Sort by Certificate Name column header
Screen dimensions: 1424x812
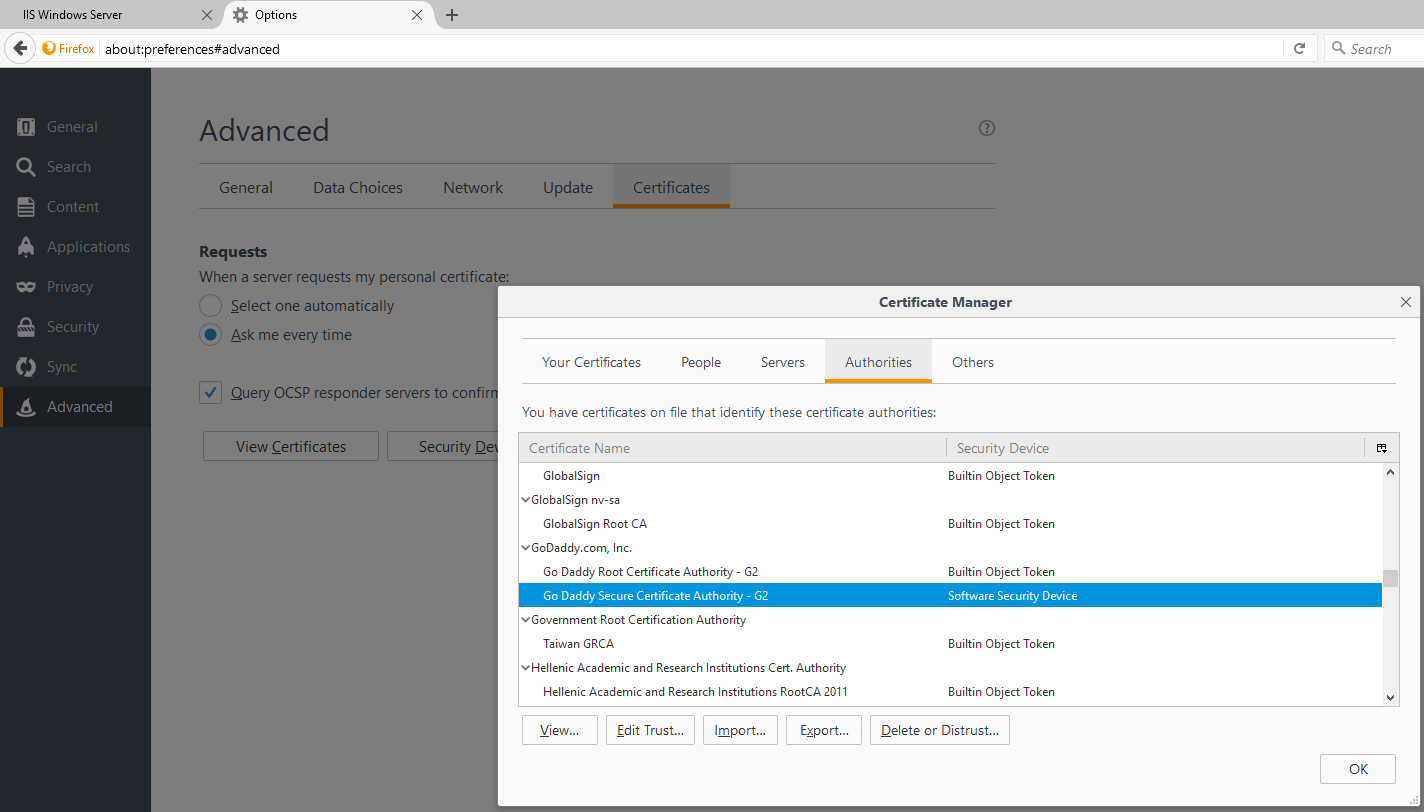pos(732,448)
